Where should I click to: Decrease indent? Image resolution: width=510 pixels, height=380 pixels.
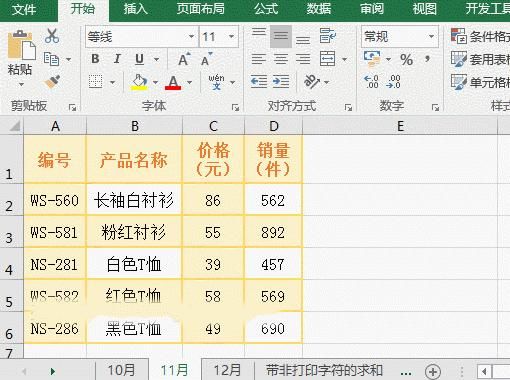tap(259, 82)
